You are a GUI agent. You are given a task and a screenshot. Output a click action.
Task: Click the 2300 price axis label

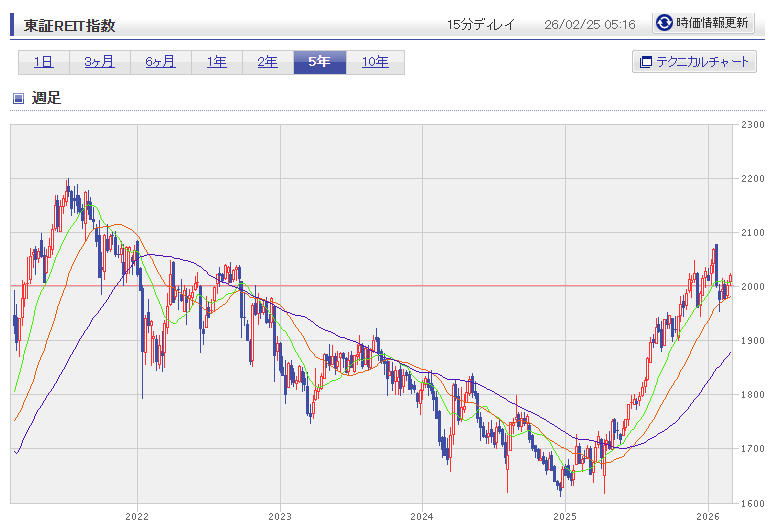pyautogui.click(x=753, y=125)
